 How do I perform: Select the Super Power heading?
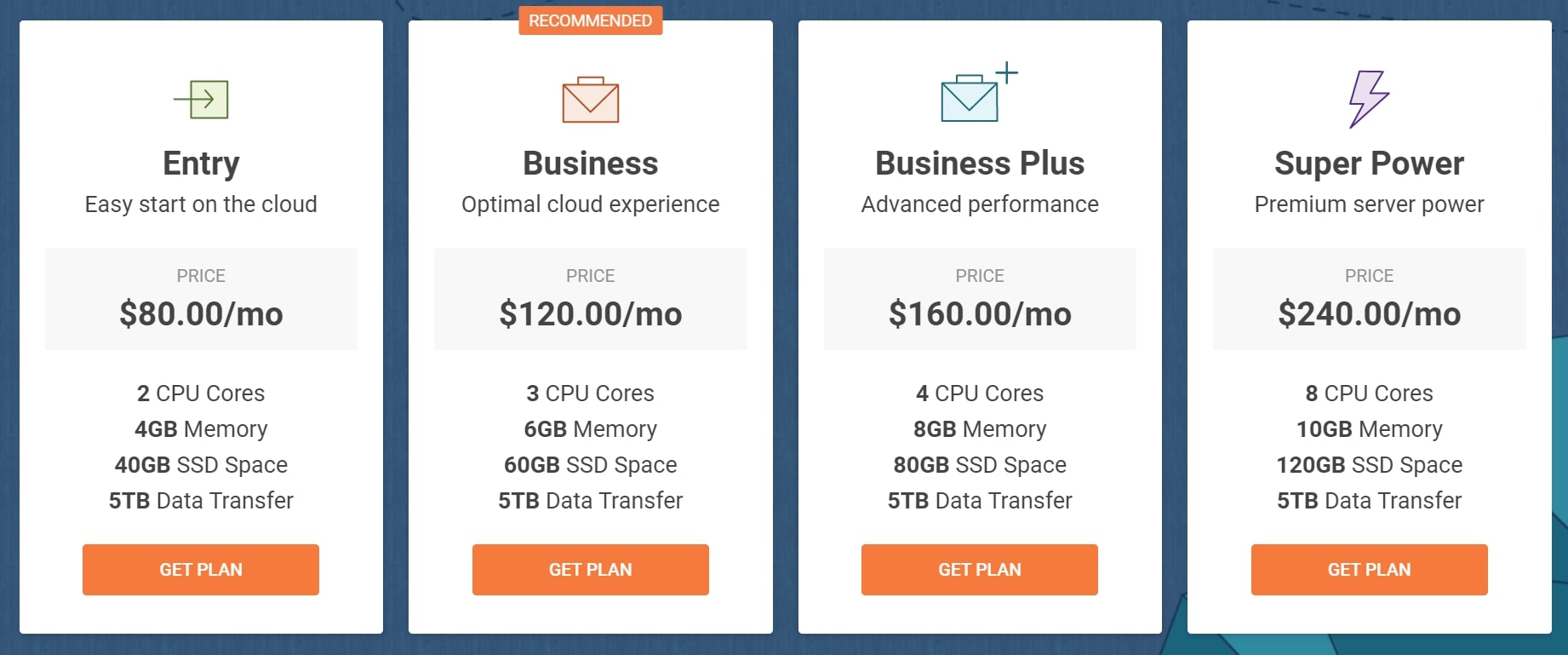(1370, 164)
